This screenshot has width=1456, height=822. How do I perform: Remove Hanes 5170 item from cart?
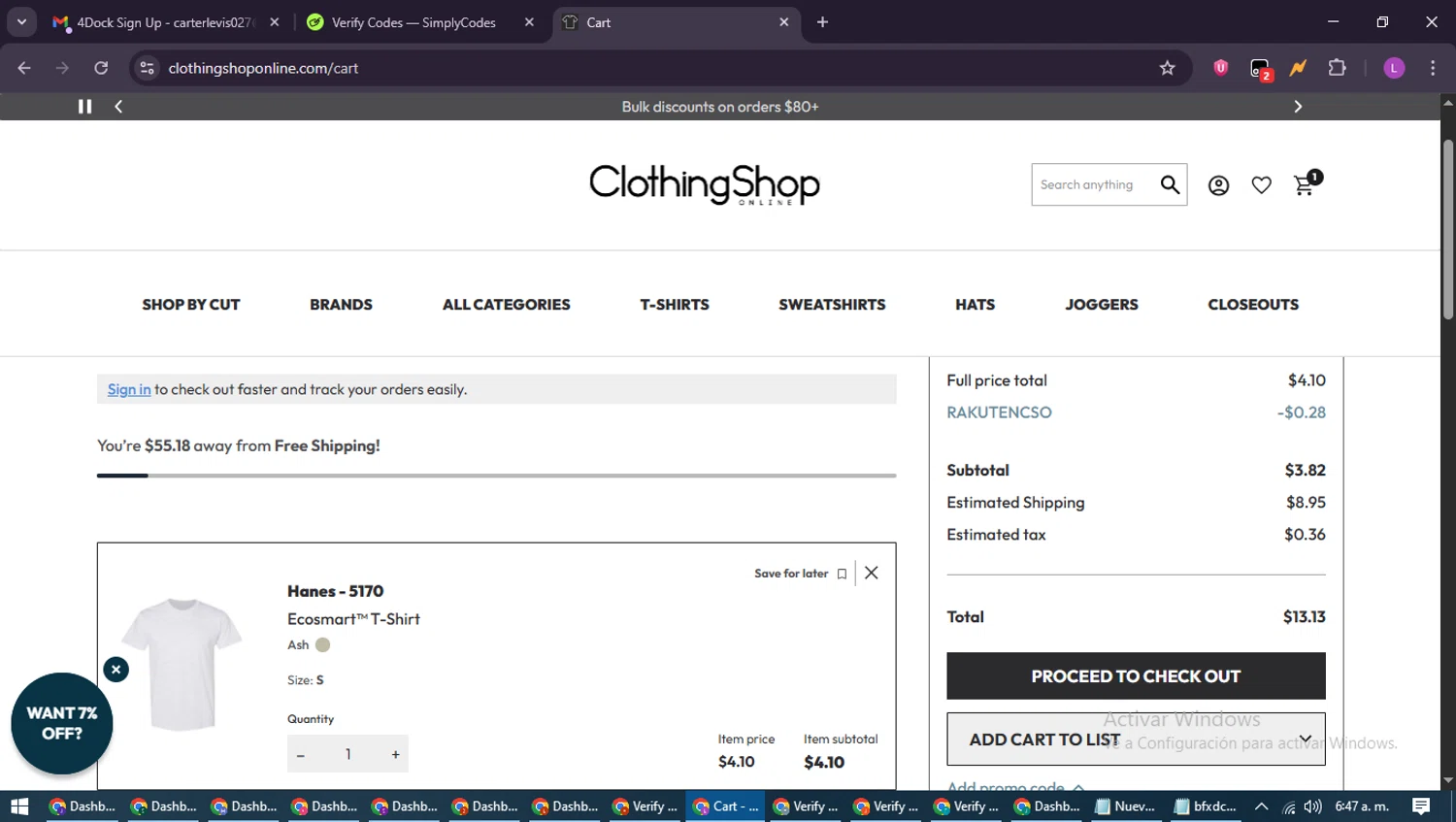pos(872,573)
